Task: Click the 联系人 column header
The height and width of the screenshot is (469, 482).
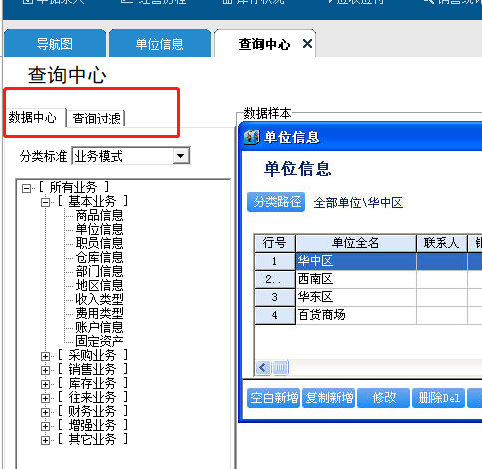Action: [441, 243]
